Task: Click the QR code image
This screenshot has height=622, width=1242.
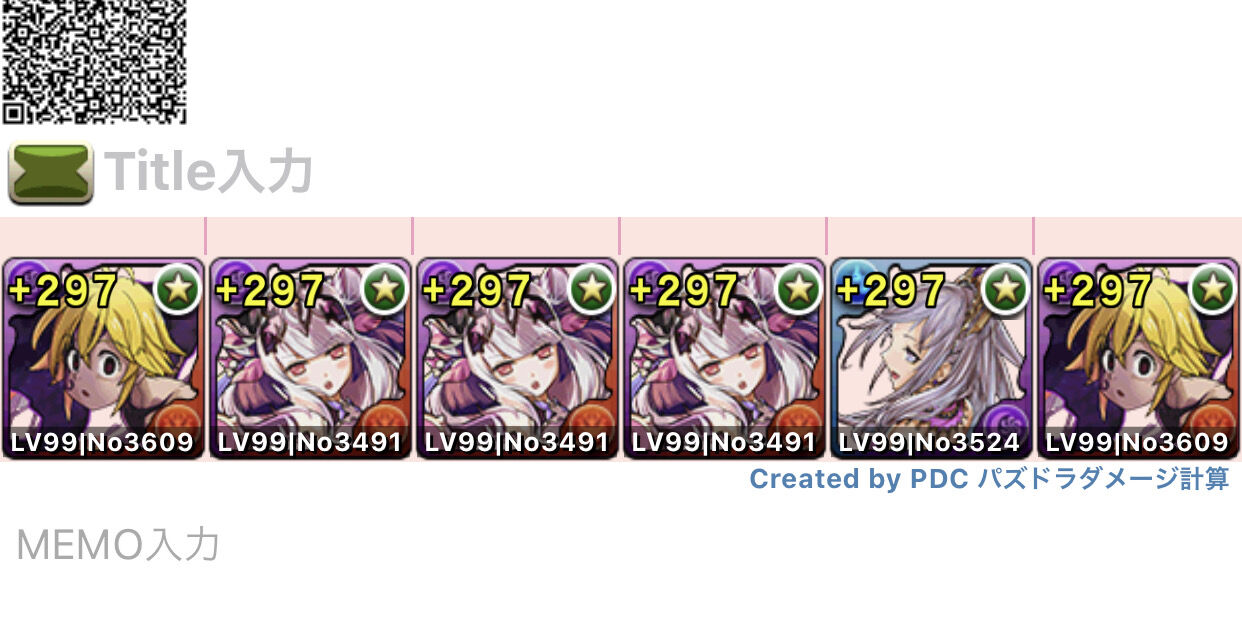Action: pyautogui.click(x=93, y=62)
